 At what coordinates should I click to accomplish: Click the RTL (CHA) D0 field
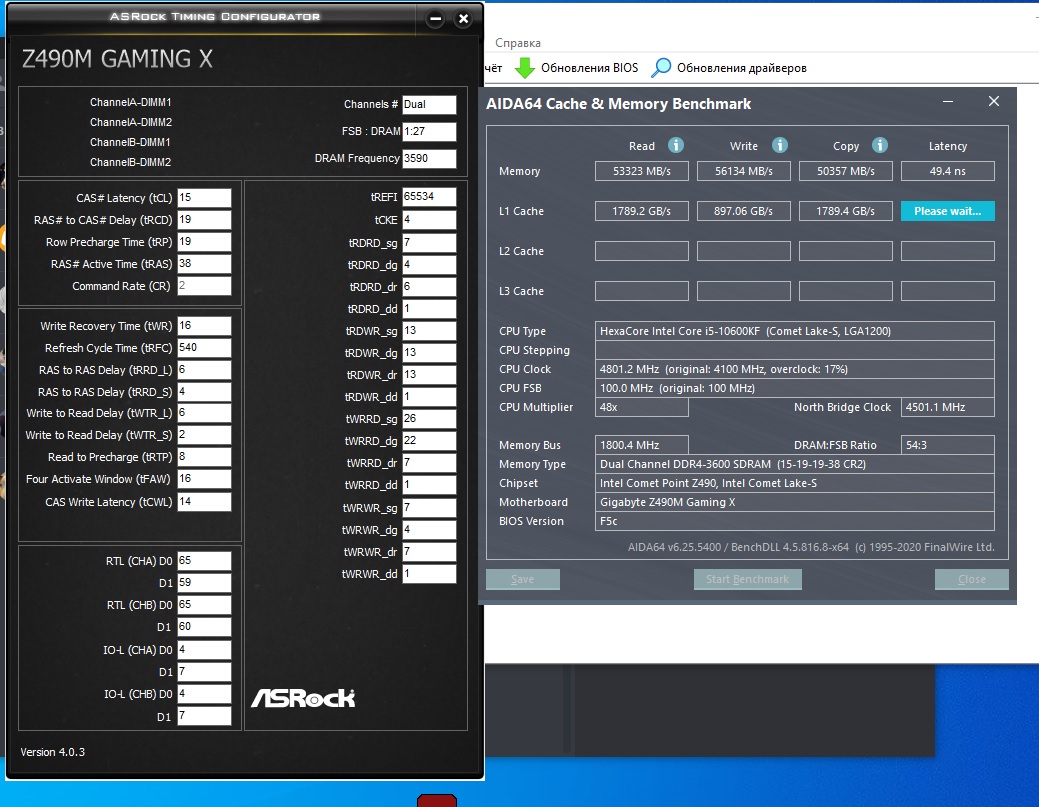[204, 561]
